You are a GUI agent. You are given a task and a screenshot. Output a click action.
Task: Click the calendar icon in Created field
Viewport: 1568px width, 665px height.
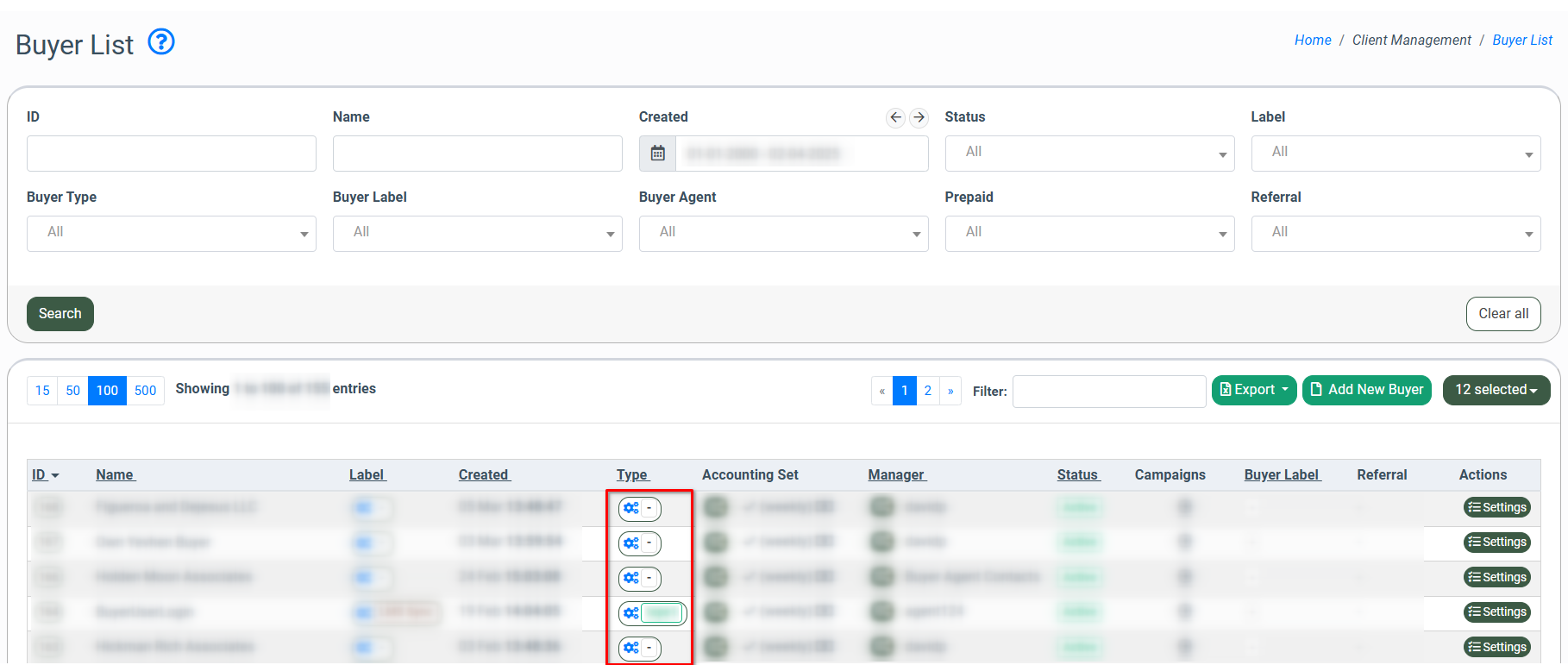tap(657, 154)
